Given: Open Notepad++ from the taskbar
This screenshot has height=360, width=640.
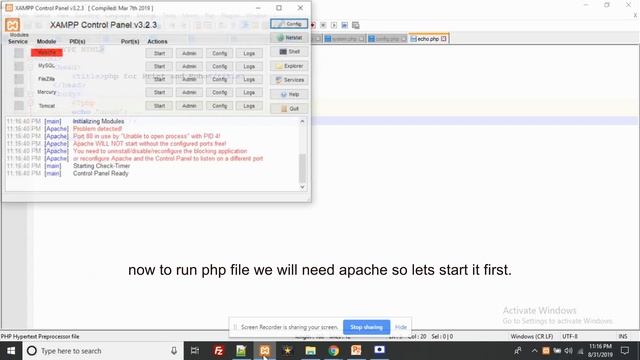Looking at the screenshot, I should 241,351.
